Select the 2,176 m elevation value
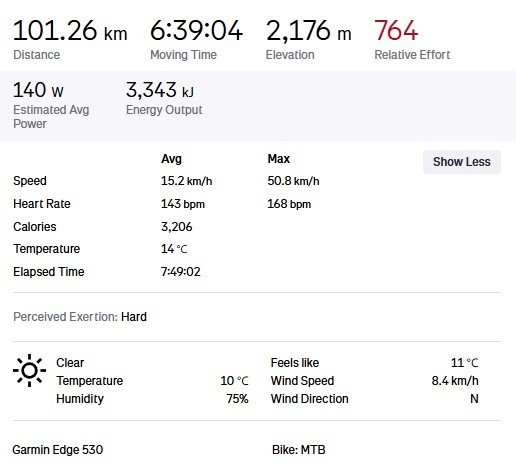 point(308,31)
